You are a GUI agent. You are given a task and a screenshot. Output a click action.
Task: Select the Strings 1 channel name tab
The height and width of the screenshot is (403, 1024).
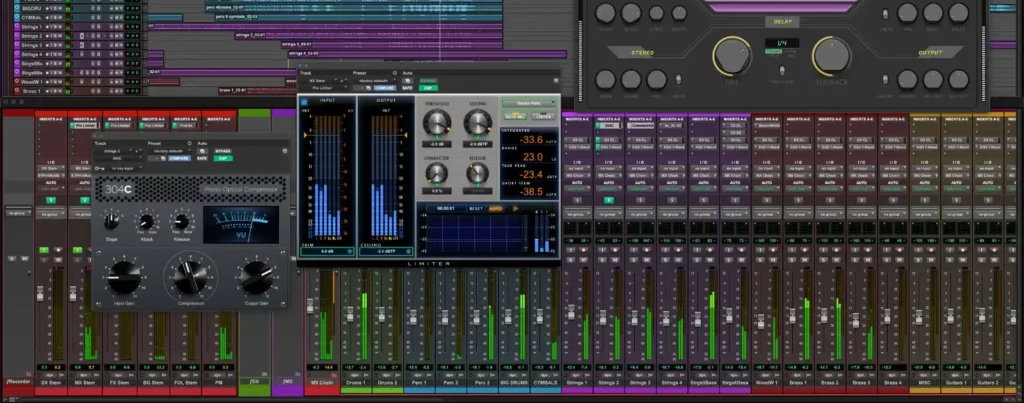tap(577, 381)
